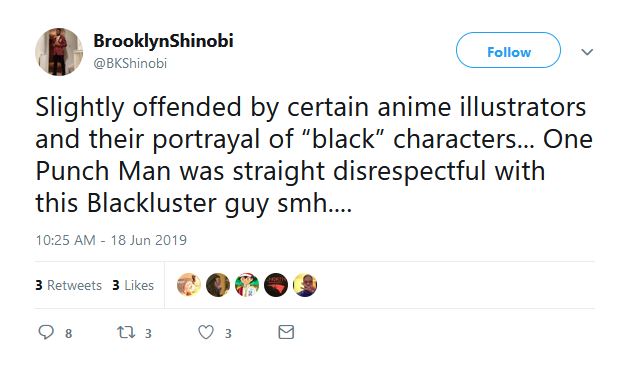Click the retweet arrows icon
Image resolution: width=629 pixels, height=367 pixels.
pyautogui.click(x=126, y=332)
